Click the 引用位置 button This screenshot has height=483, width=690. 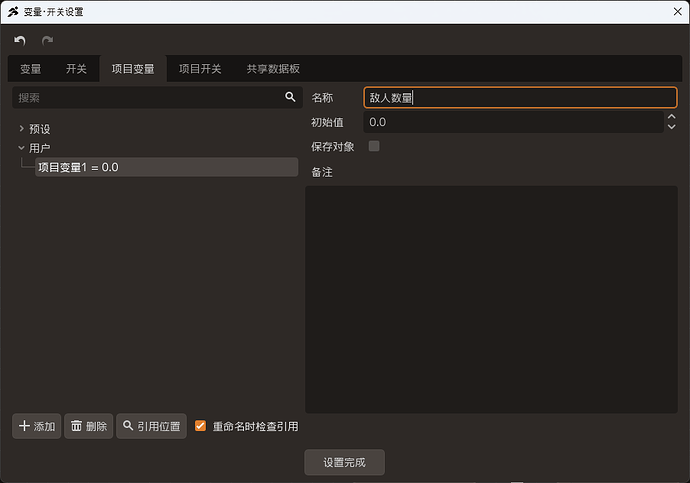(x=151, y=426)
